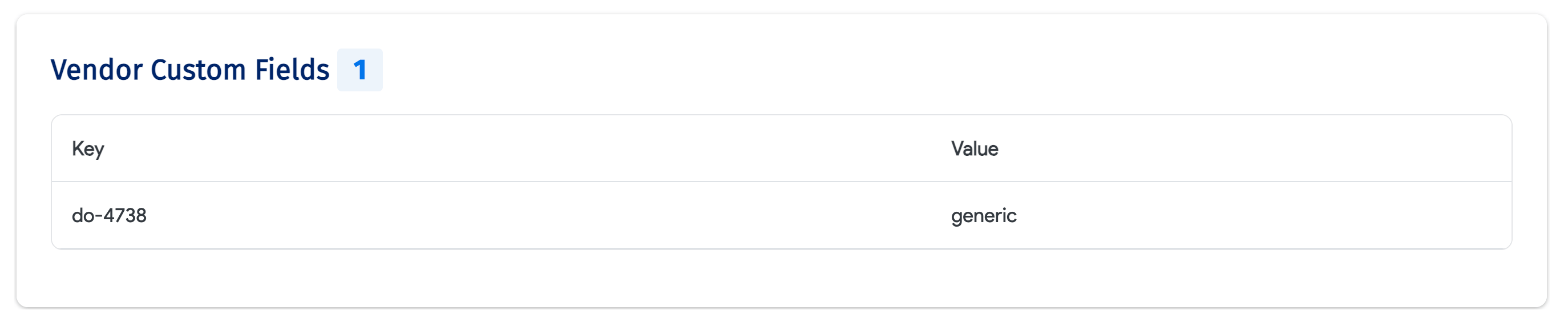Click the blue count badge showing 1
The width and height of the screenshot is (1568, 322).
coord(359,70)
